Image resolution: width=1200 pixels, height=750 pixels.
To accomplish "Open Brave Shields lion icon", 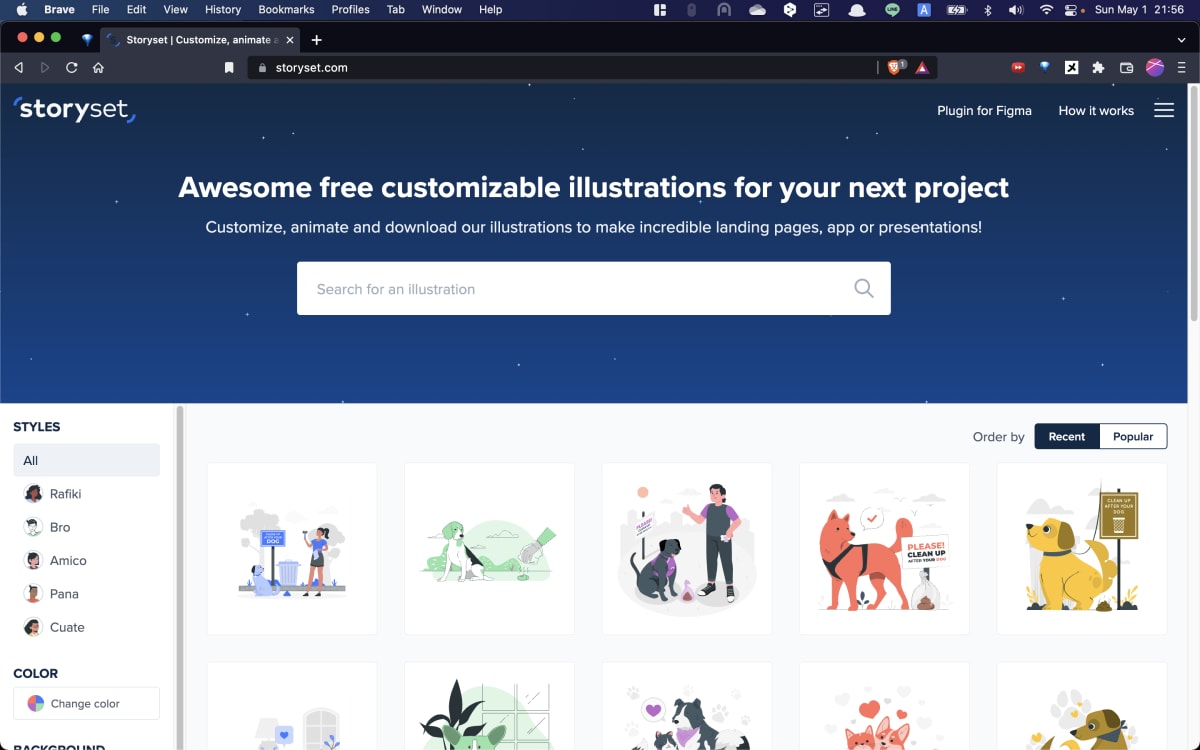I will coord(895,68).
